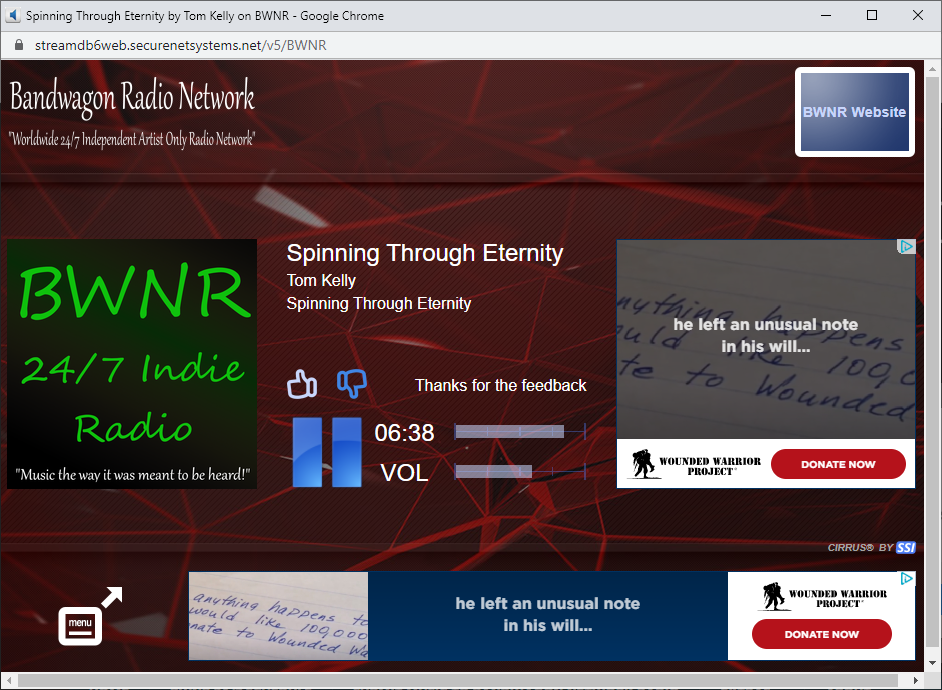942x690 pixels.
Task: Click the Bandwagon Radio Network title logo
Action: pyautogui.click(x=132, y=96)
